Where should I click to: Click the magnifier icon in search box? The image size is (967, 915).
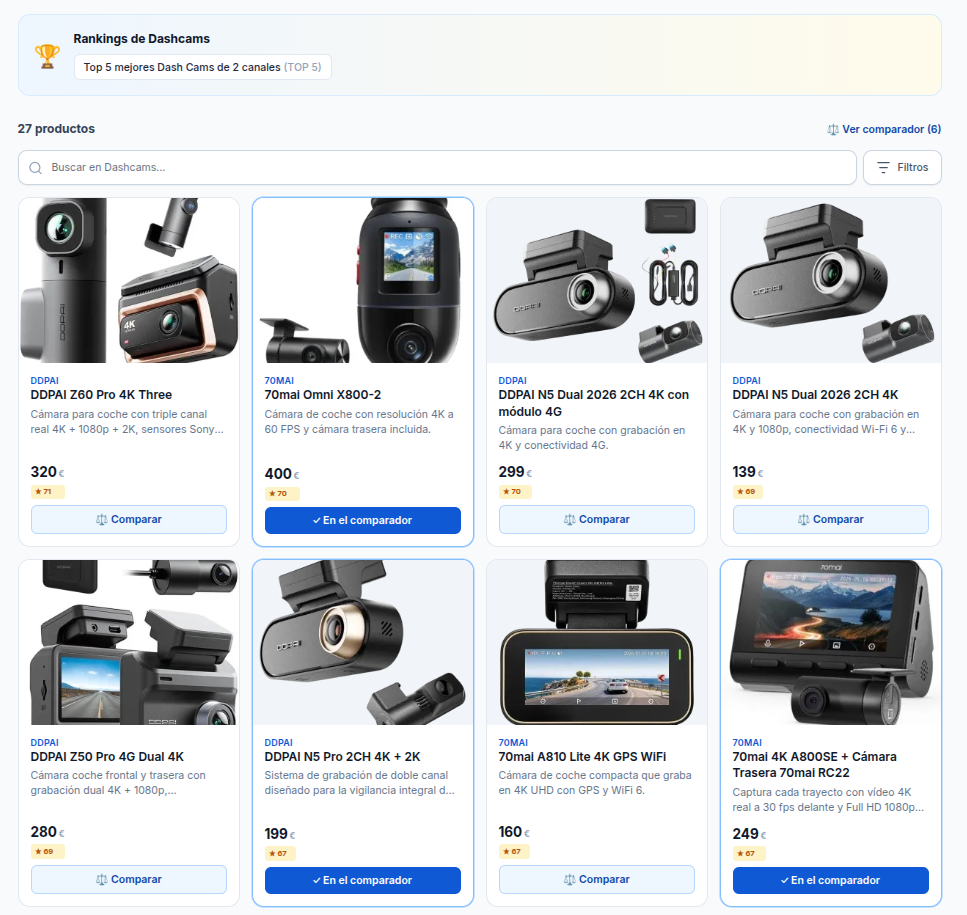36,168
